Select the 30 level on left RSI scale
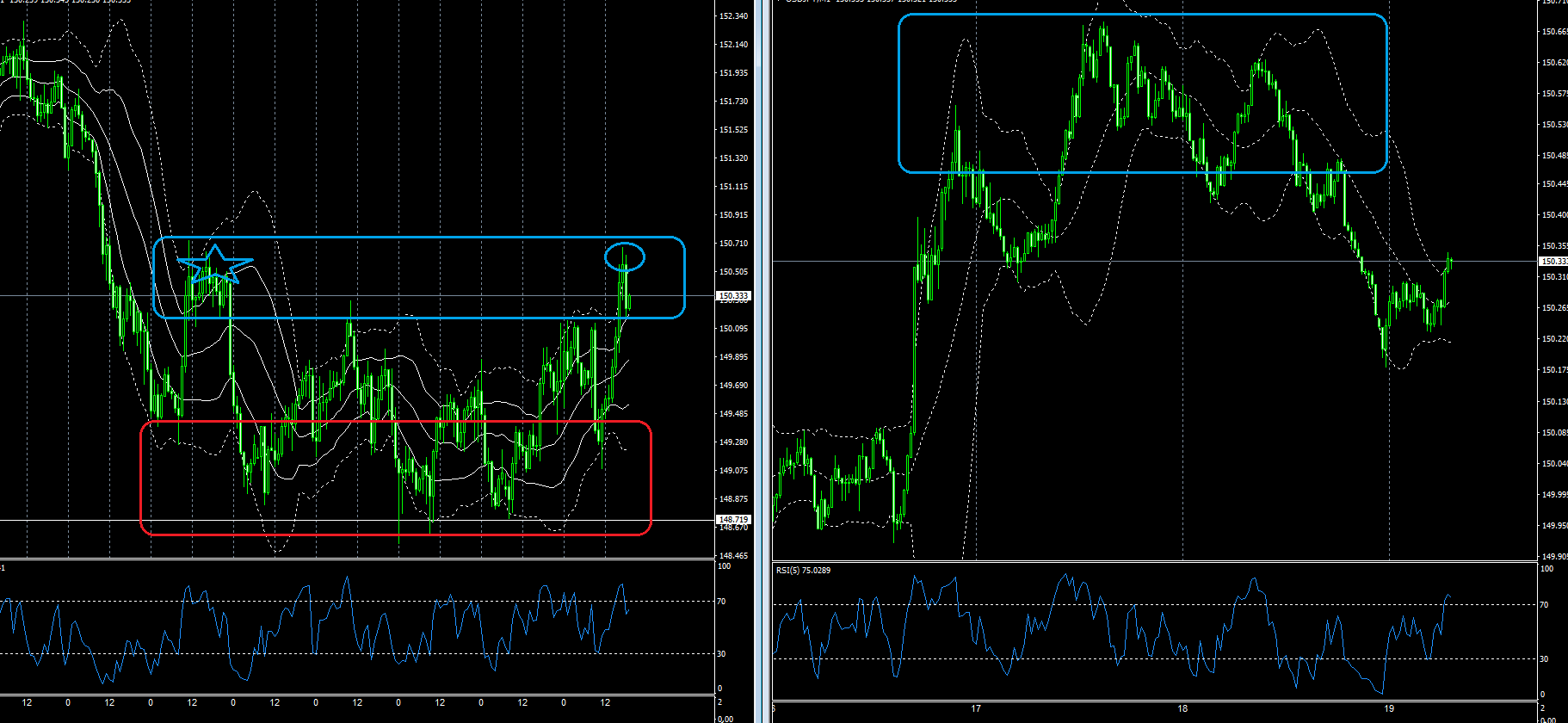 [x=722, y=654]
